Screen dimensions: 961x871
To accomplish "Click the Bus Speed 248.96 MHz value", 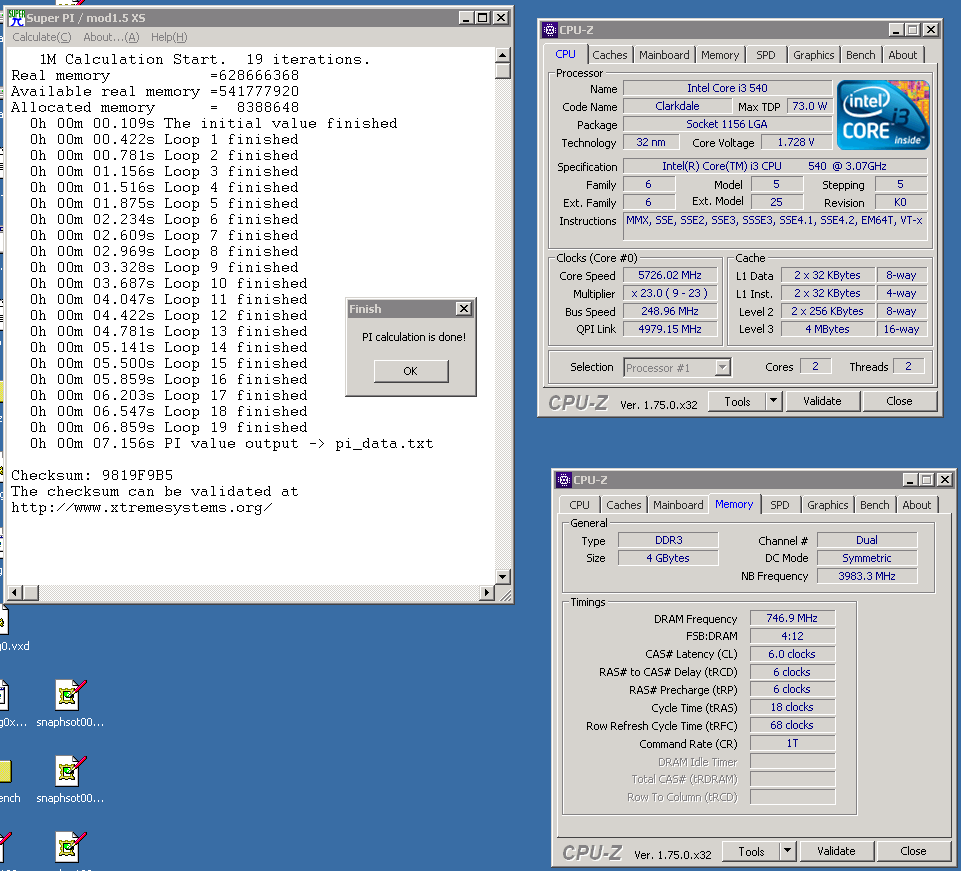I will [x=670, y=311].
